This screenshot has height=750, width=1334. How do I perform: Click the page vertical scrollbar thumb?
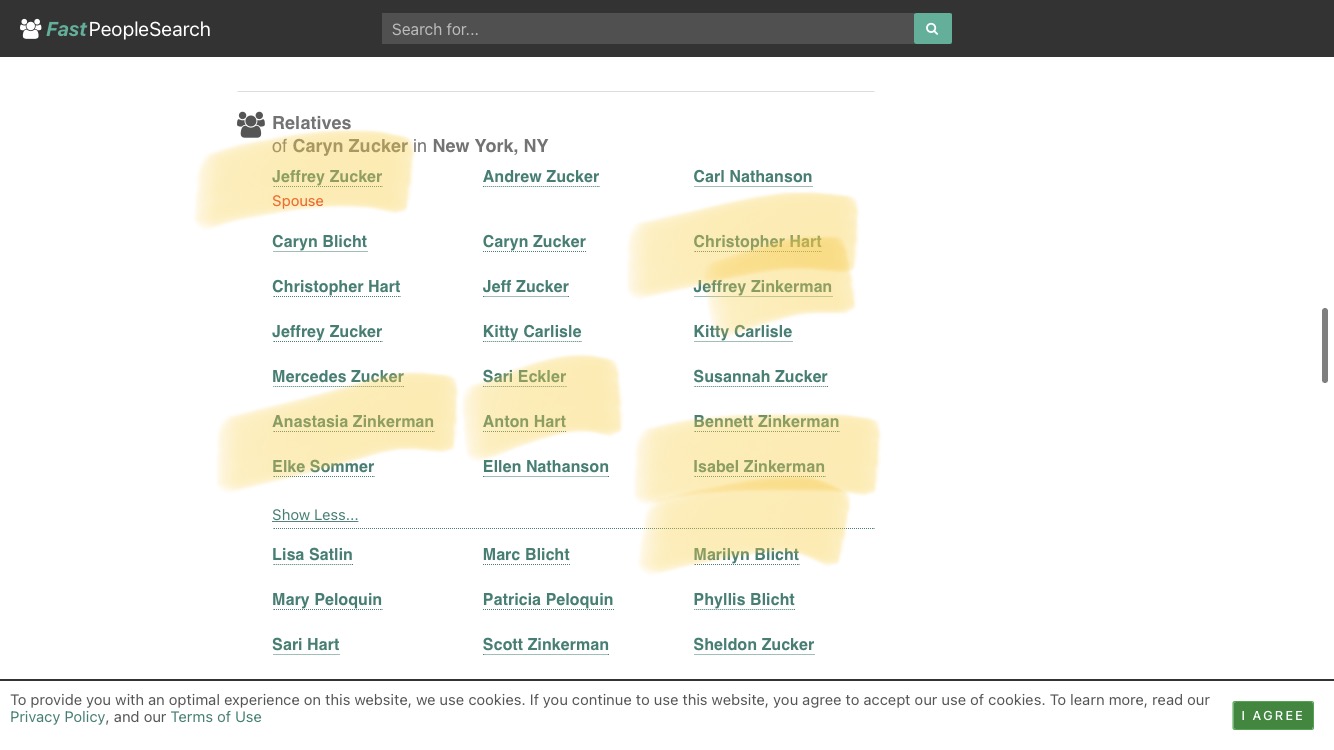point(1325,345)
